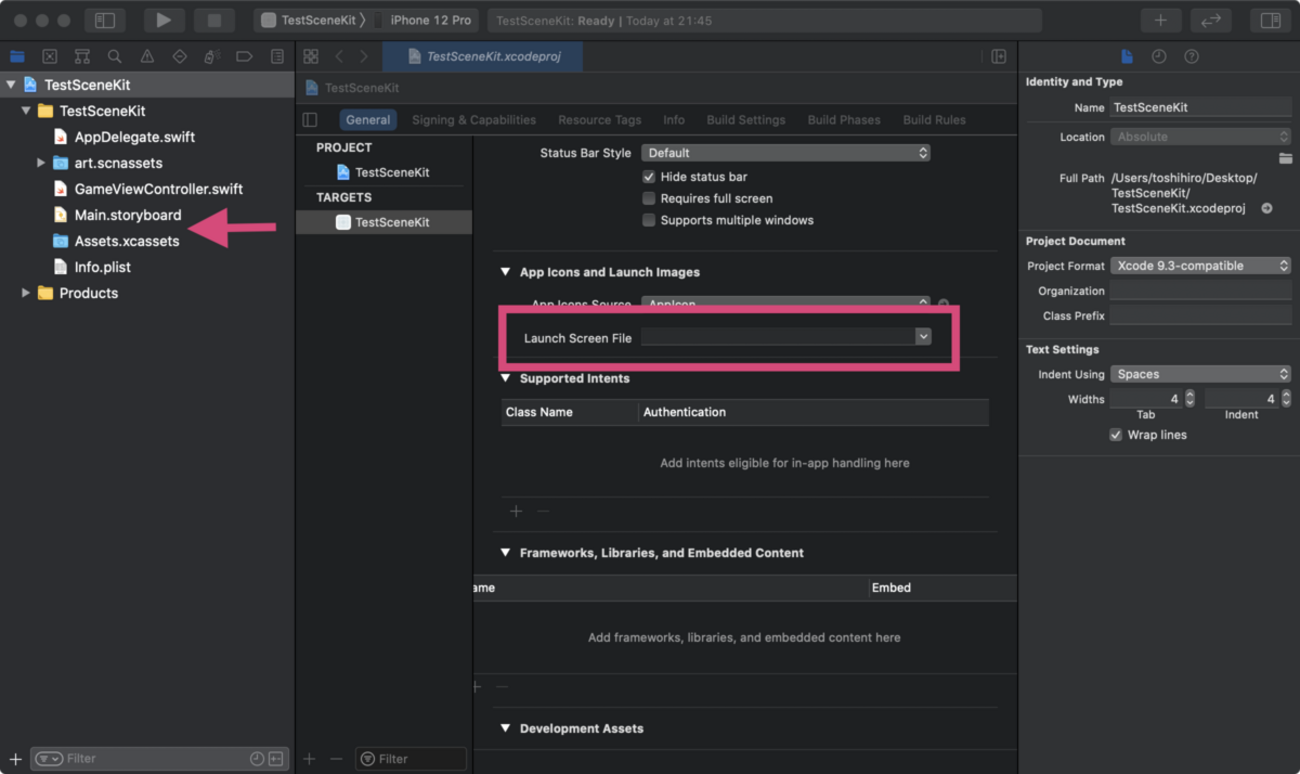This screenshot has width=1300, height=774.
Task: Switch to the Build Settings tab
Action: pyautogui.click(x=745, y=120)
